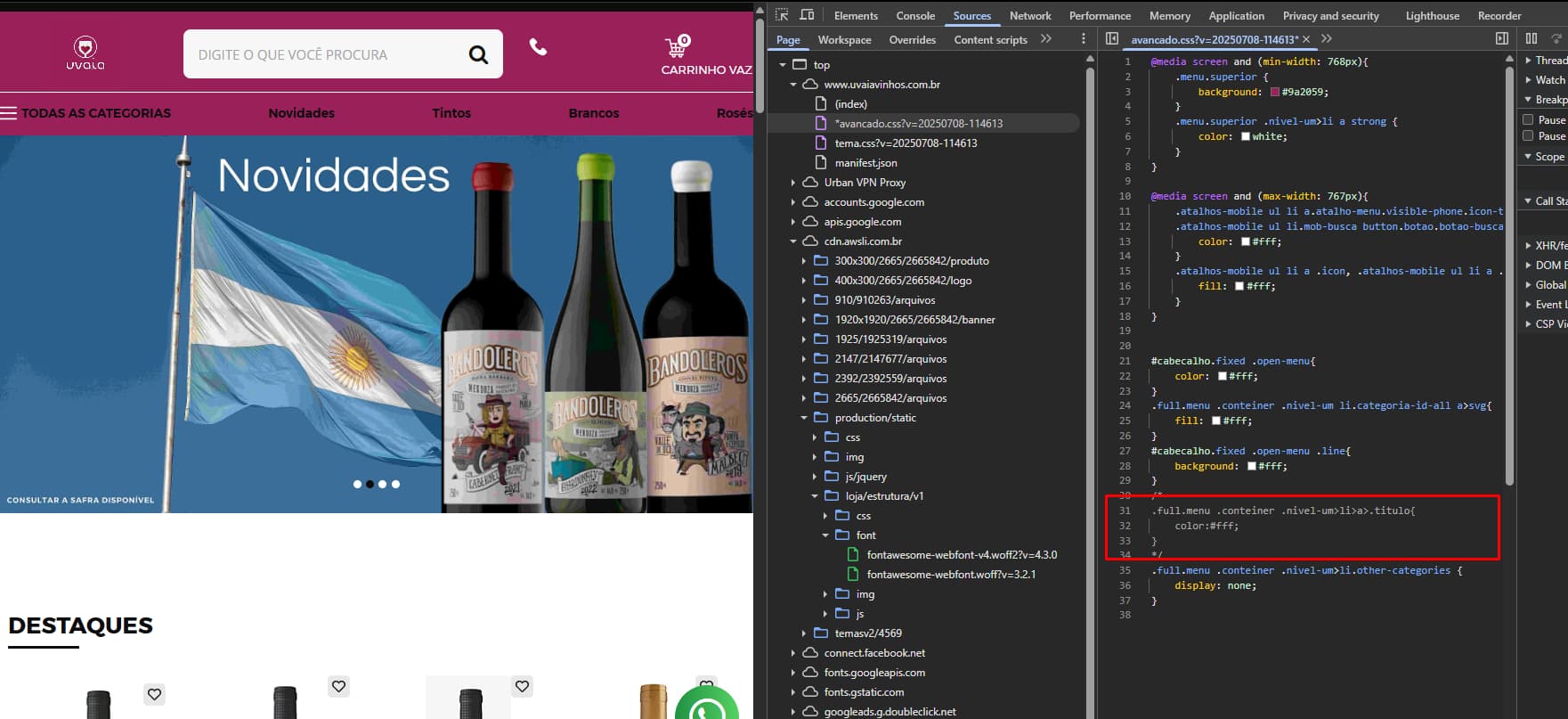Expand the 400x300/2665/2665842/logo folder
Viewport: 1568px width, 719px height.
point(804,281)
